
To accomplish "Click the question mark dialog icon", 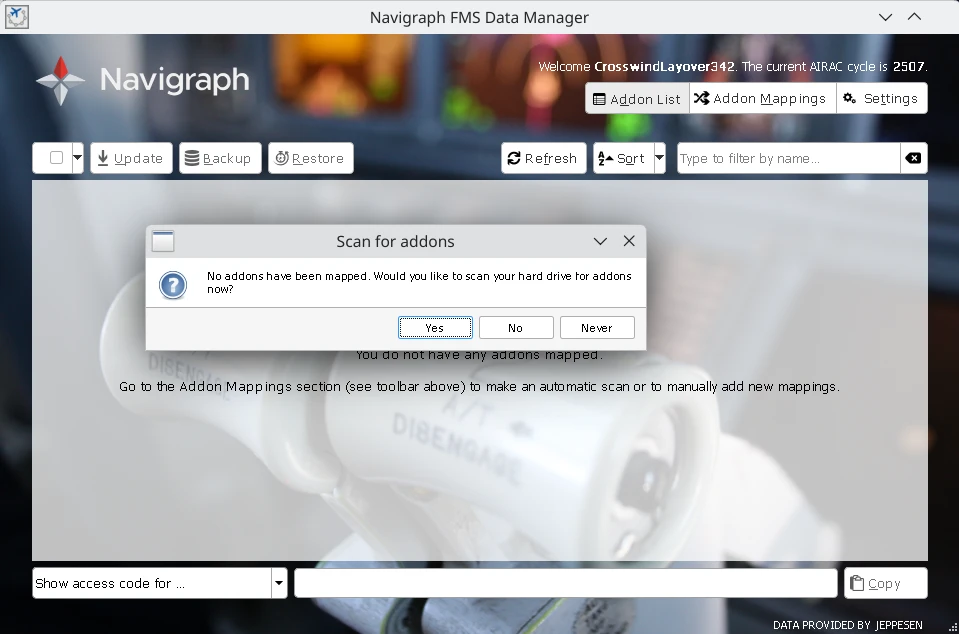I will (173, 284).
